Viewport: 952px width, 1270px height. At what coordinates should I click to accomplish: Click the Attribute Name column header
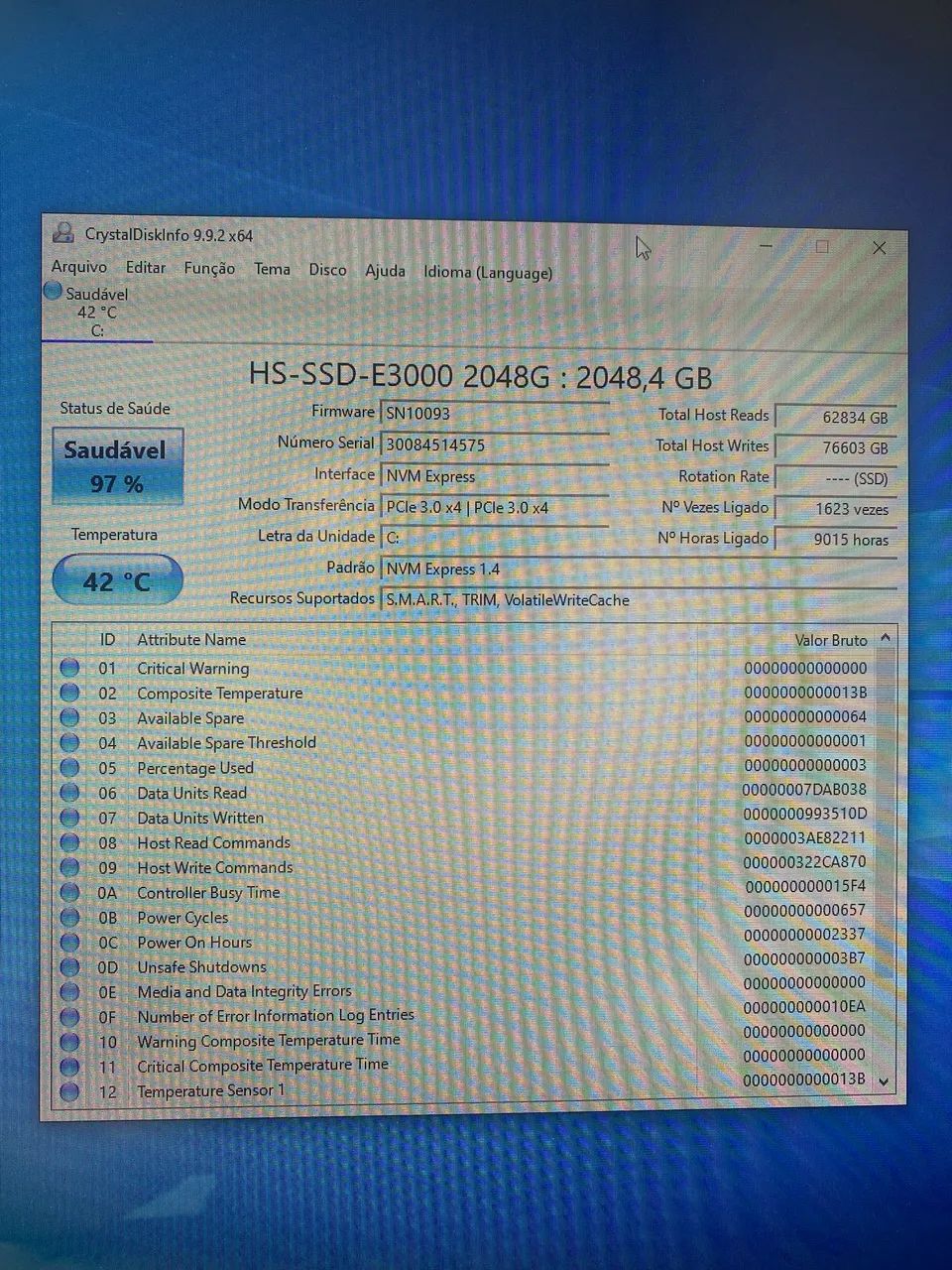[x=191, y=640]
